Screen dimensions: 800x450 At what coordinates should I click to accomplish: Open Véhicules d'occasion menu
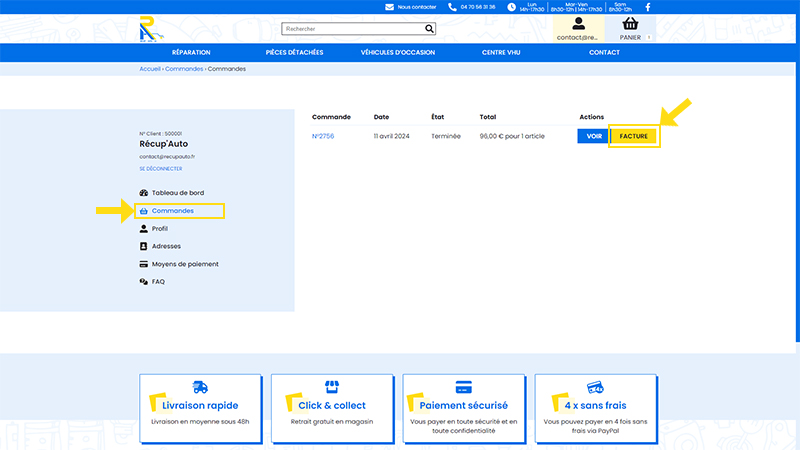click(398, 53)
